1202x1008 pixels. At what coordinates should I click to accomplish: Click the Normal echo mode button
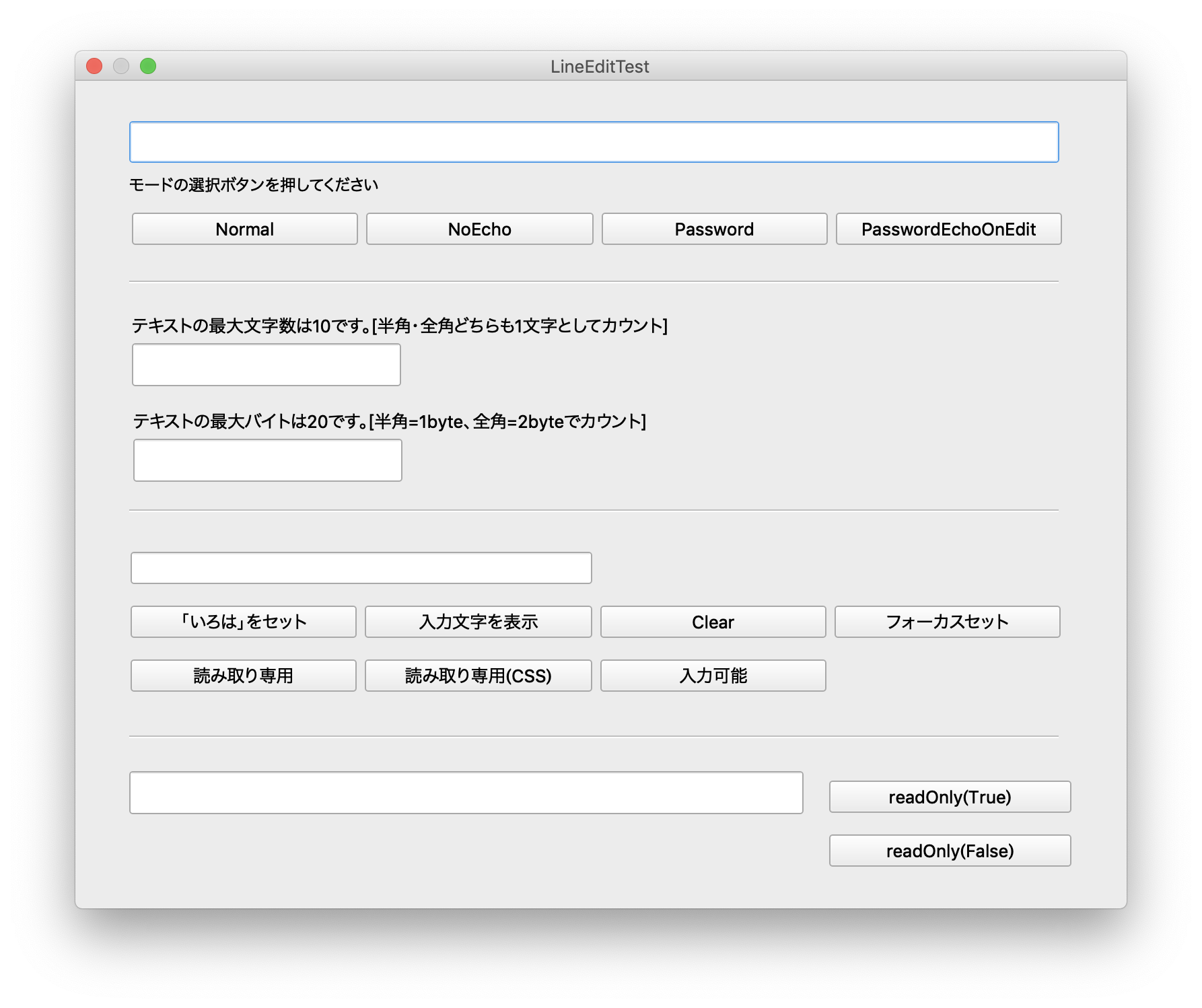pyautogui.click(x=244, y=229)
